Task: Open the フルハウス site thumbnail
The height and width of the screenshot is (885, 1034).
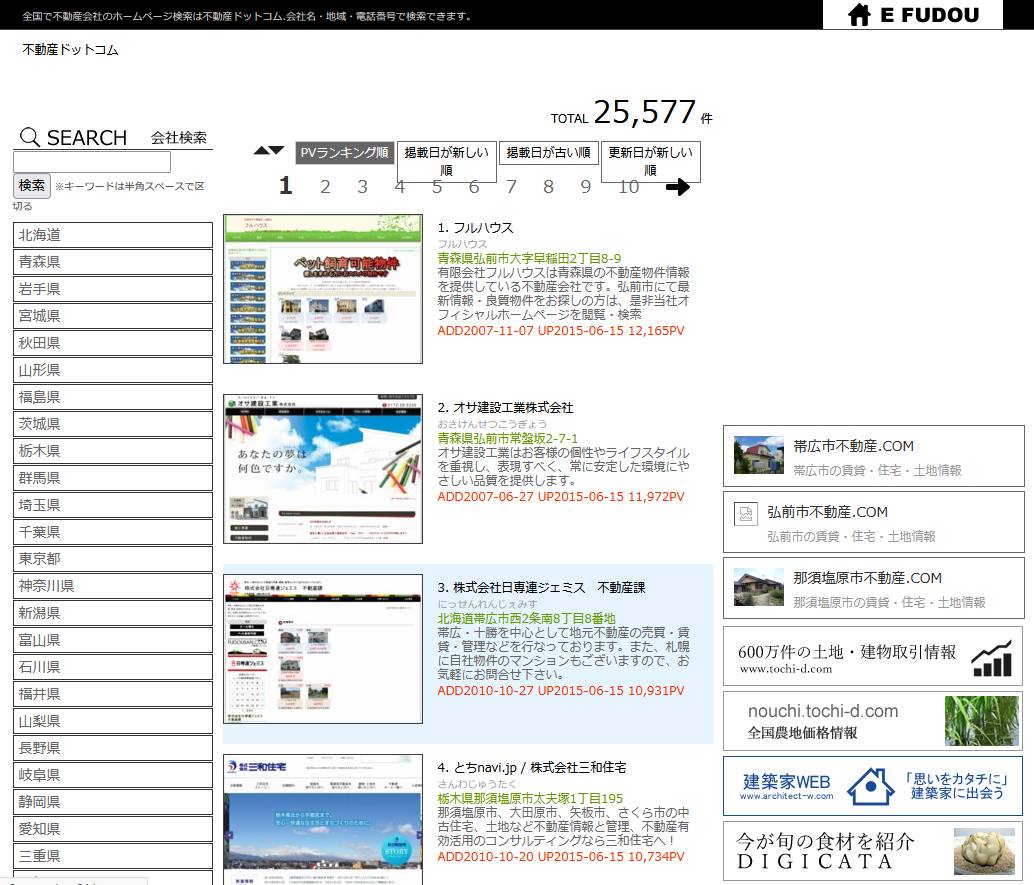Action: pos(323,289)
